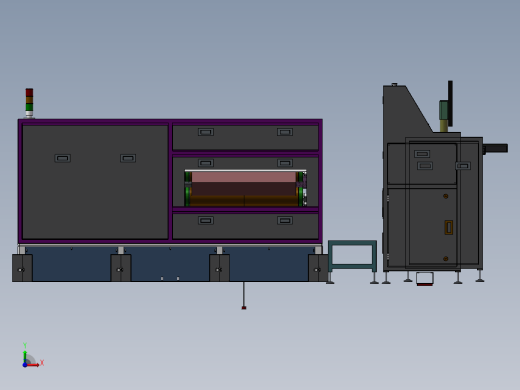
Task: Select the bottom right drawer panel of purple cabinet
Action: point(245,226)
